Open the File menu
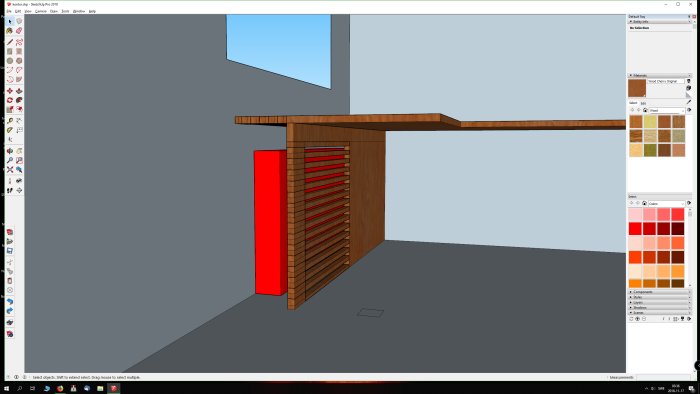 point(8,11)
